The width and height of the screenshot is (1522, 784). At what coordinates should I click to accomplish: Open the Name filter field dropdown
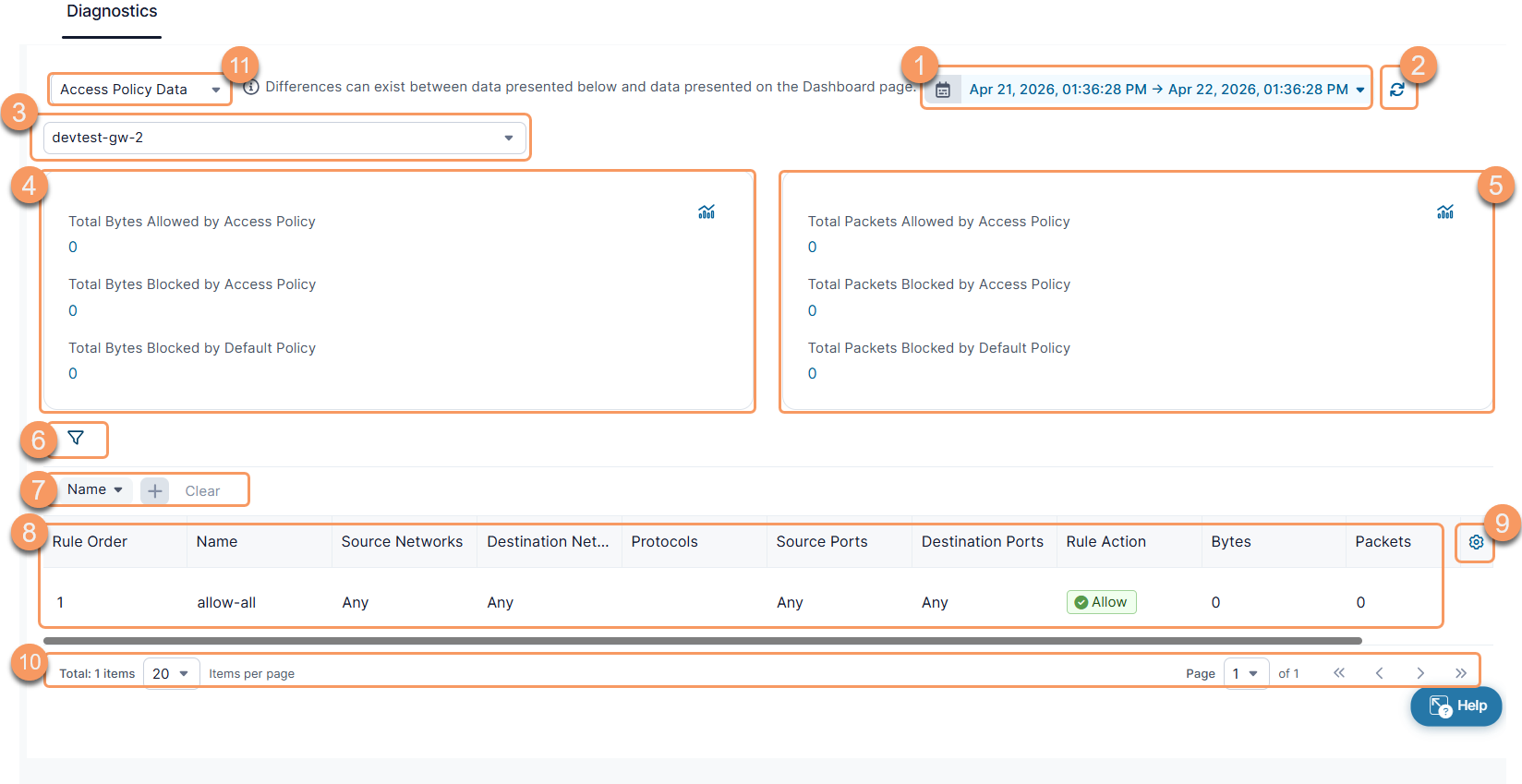tap(95, 489)
